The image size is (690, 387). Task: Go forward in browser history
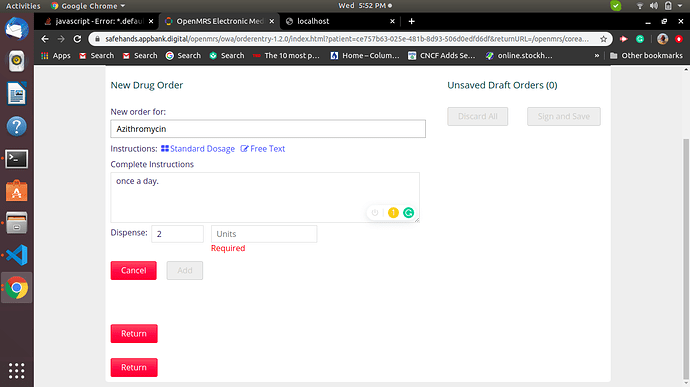tap(61, 39)
